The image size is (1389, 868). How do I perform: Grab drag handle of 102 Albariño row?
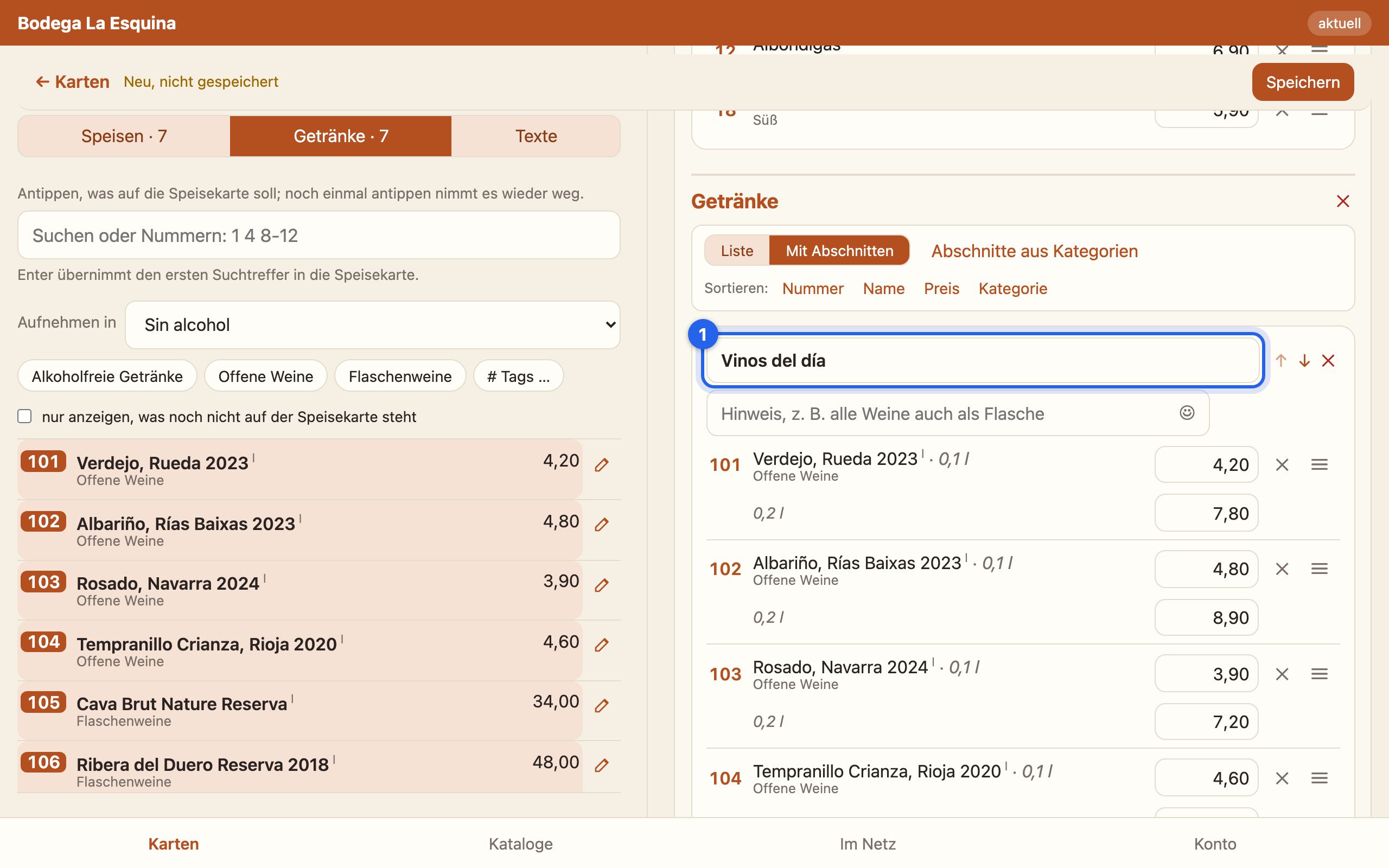(1319, 569)
